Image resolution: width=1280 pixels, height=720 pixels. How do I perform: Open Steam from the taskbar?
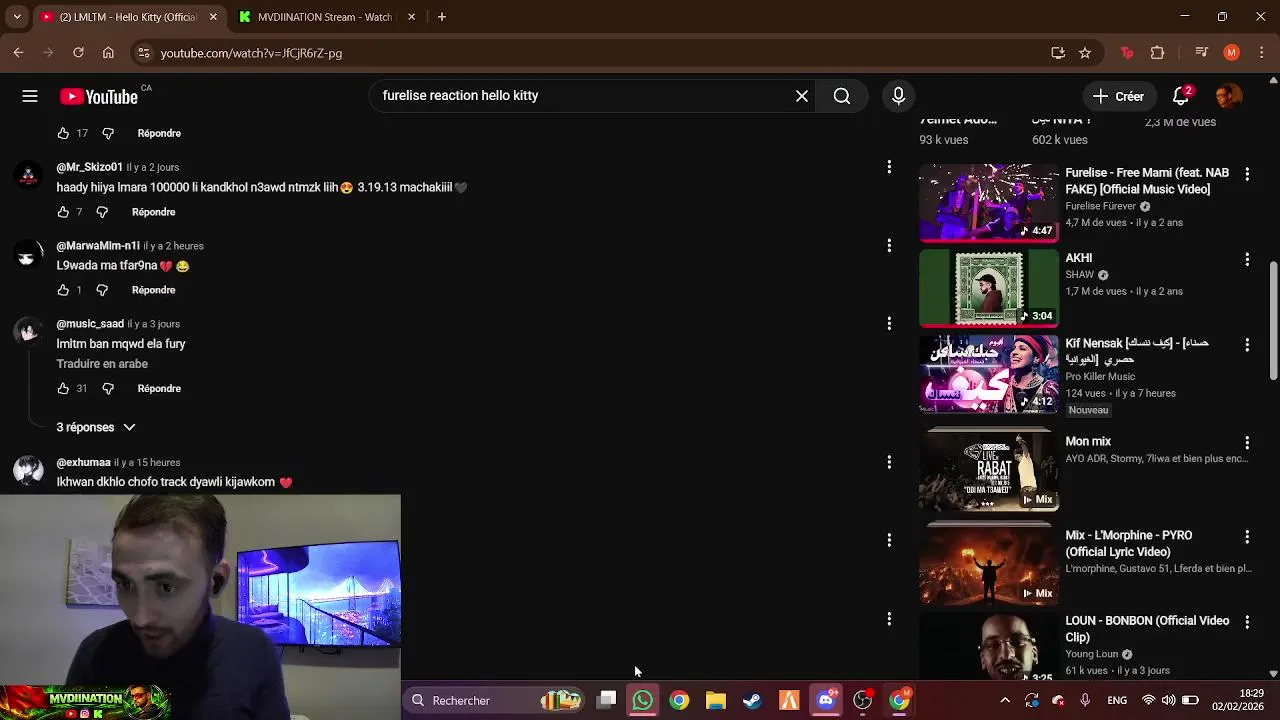click(x=752, y=700)
